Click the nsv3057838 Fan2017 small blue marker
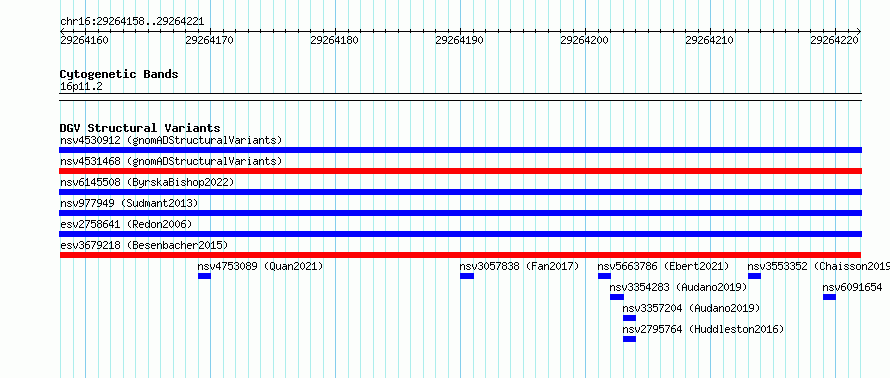Screen dimensions: 890x378 point(467,276)
